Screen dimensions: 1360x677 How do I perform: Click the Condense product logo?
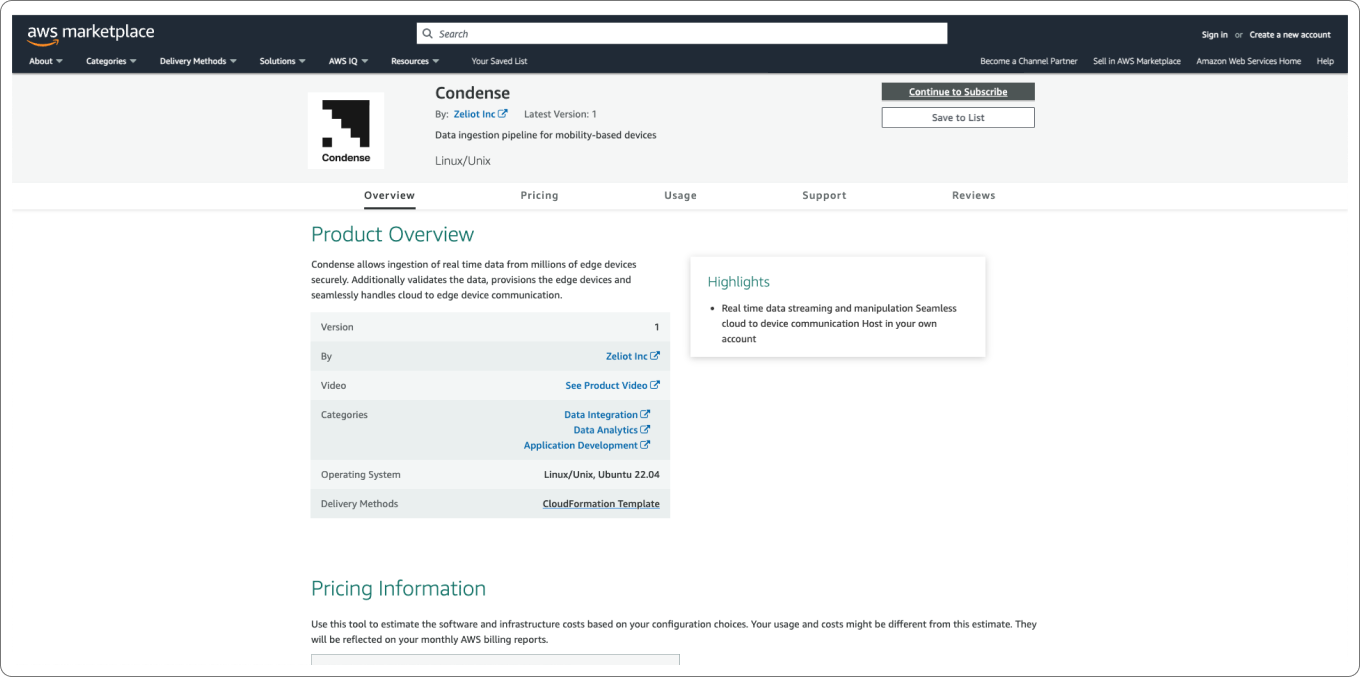click(346, 131)
